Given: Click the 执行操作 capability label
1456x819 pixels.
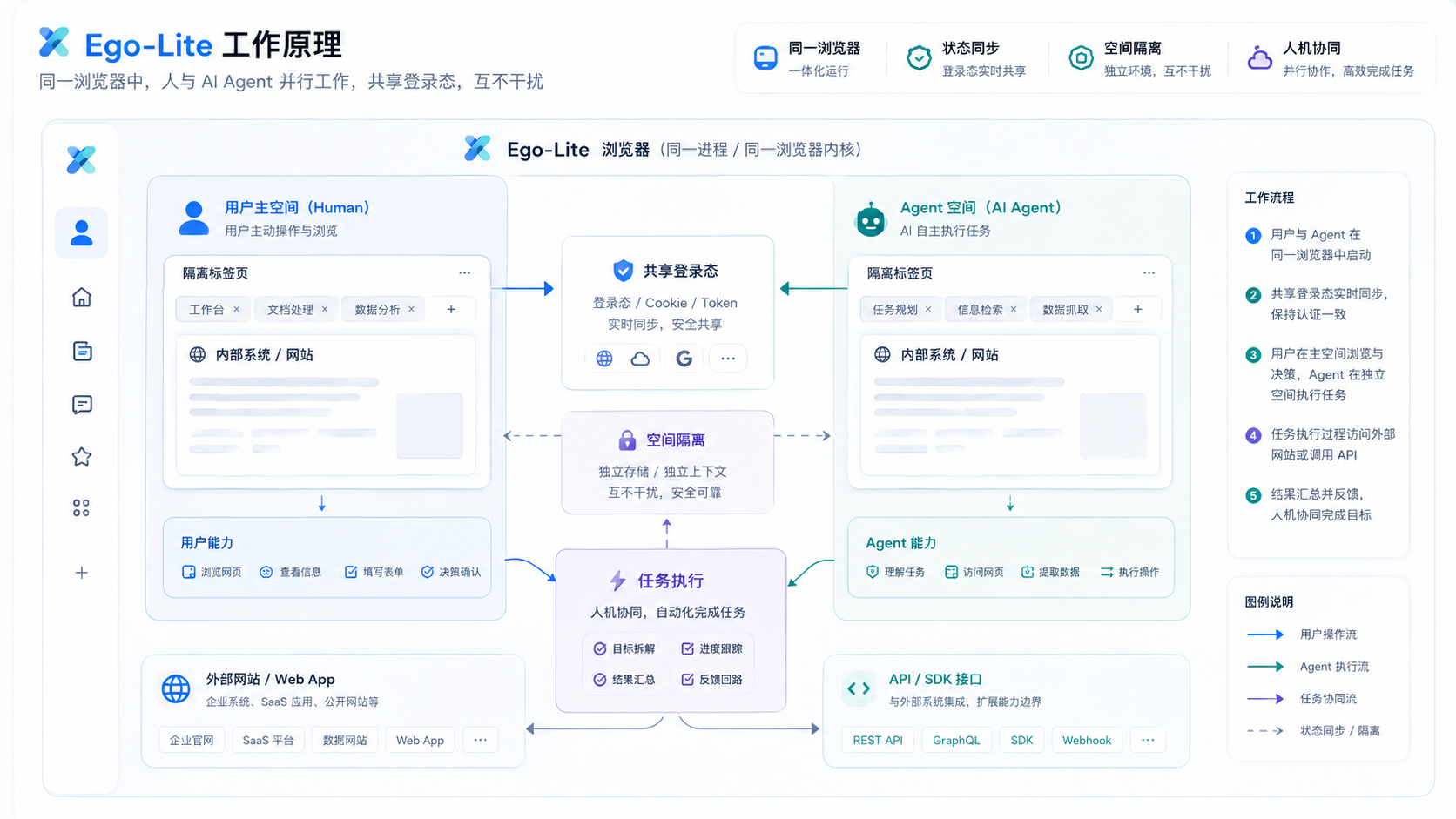Looking at the screenshot, I should pos(1138,572).
